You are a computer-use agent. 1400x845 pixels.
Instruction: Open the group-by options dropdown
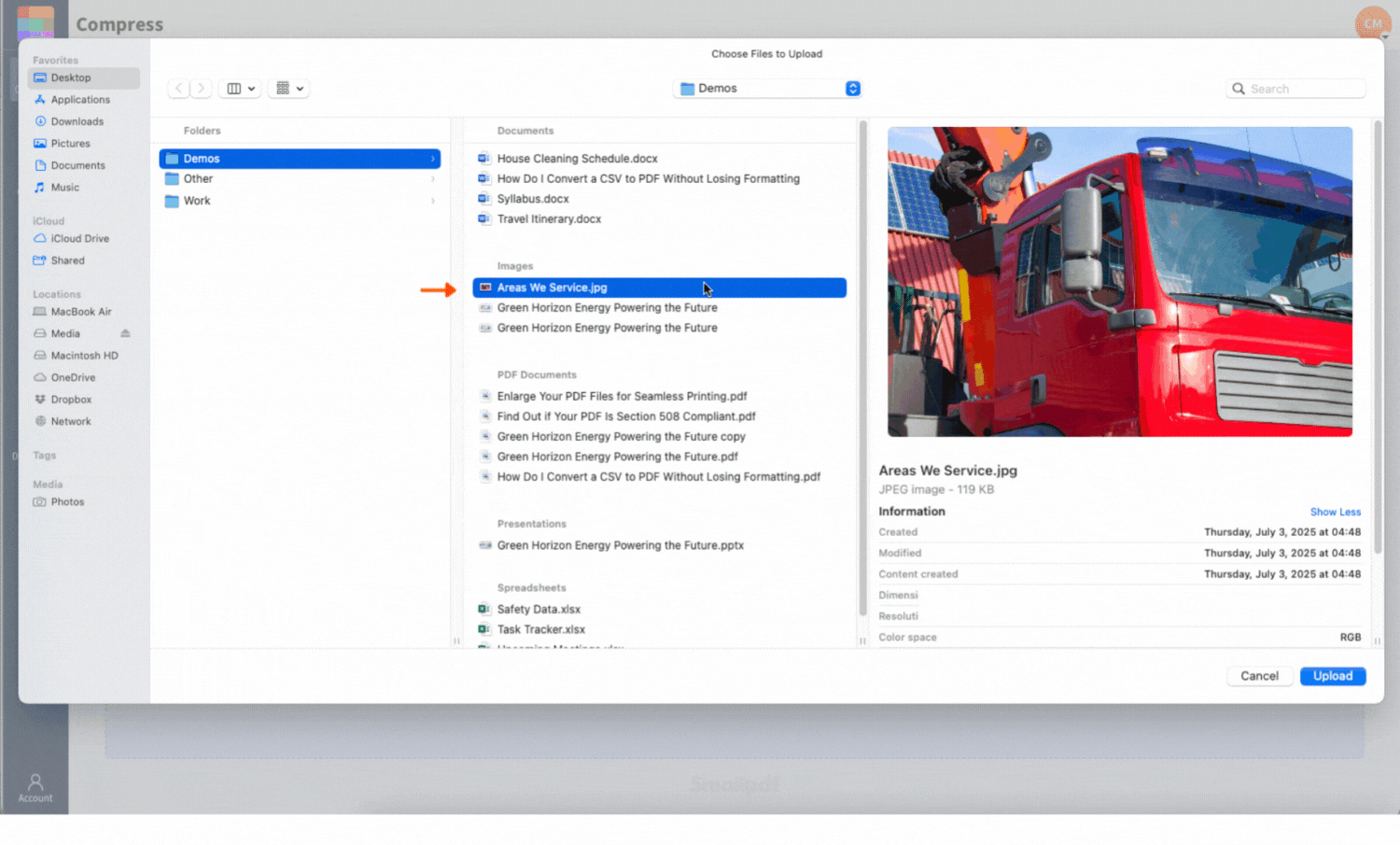[x=288, y=88]
